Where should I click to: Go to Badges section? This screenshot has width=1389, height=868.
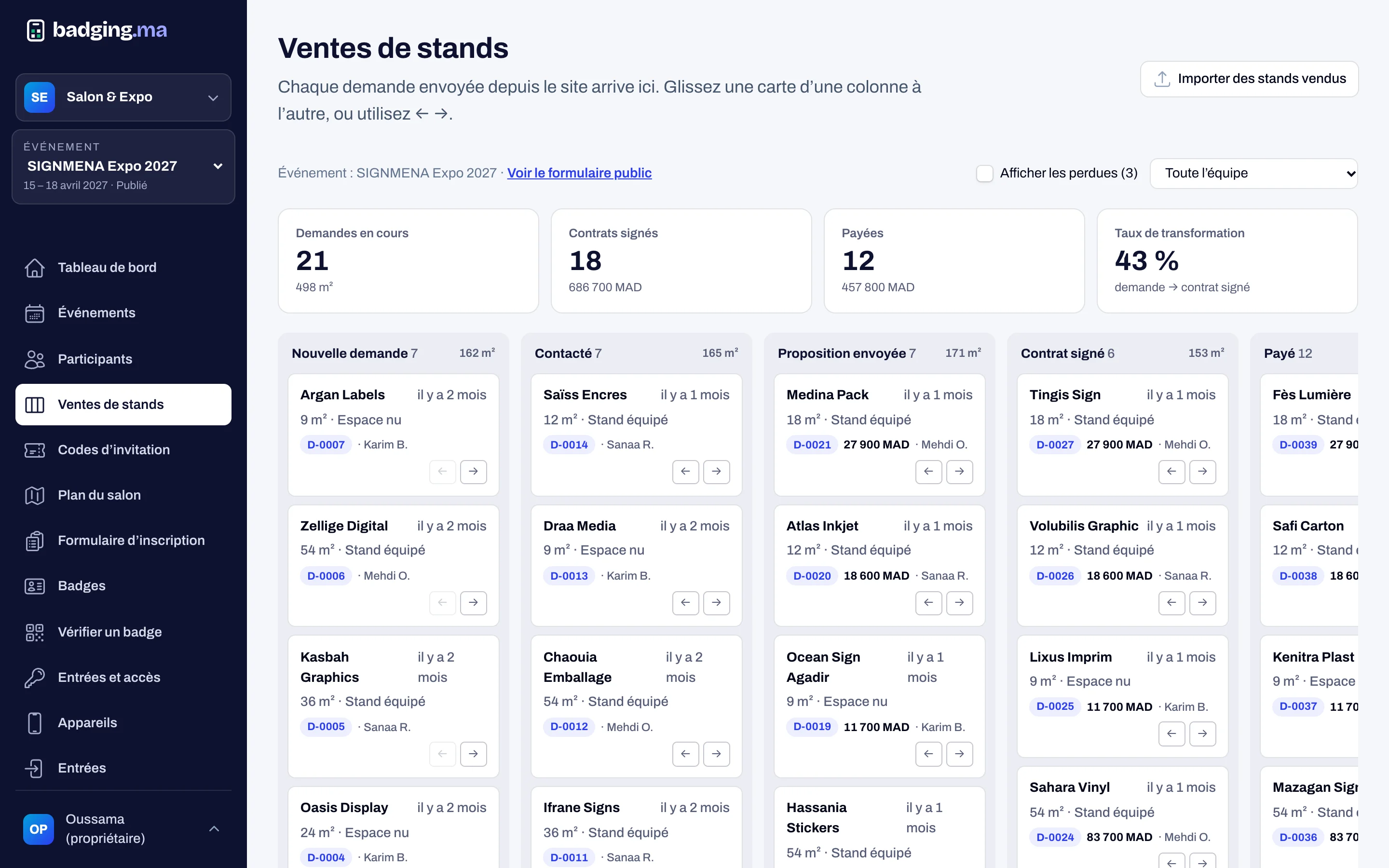[123, 586]
